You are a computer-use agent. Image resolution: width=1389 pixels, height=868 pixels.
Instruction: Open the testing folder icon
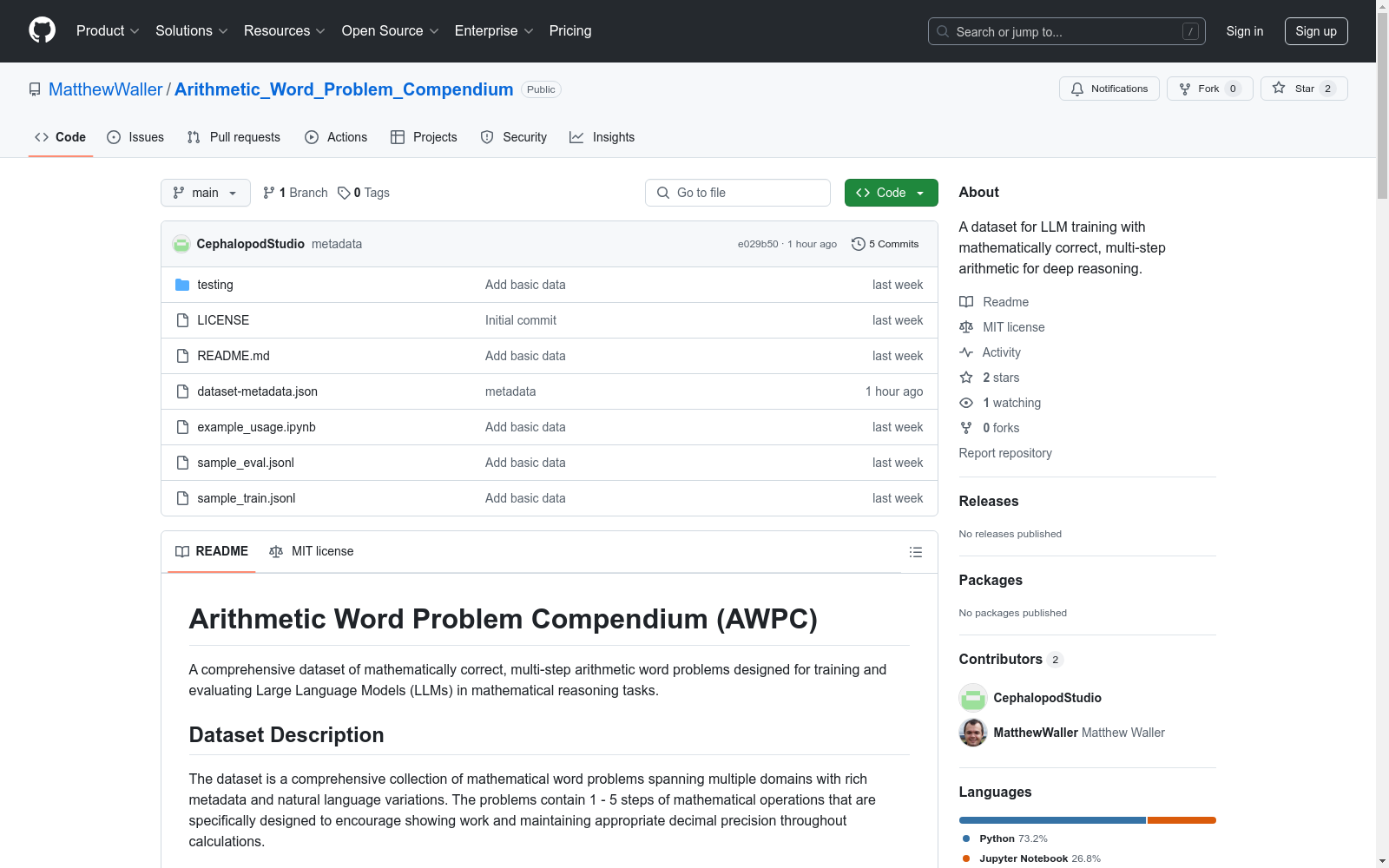(x=182, y=285)
